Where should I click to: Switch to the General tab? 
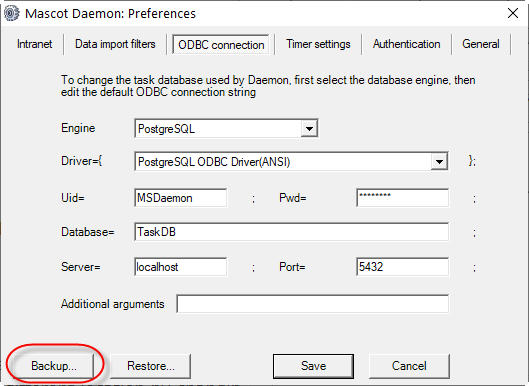pos(481,44)
